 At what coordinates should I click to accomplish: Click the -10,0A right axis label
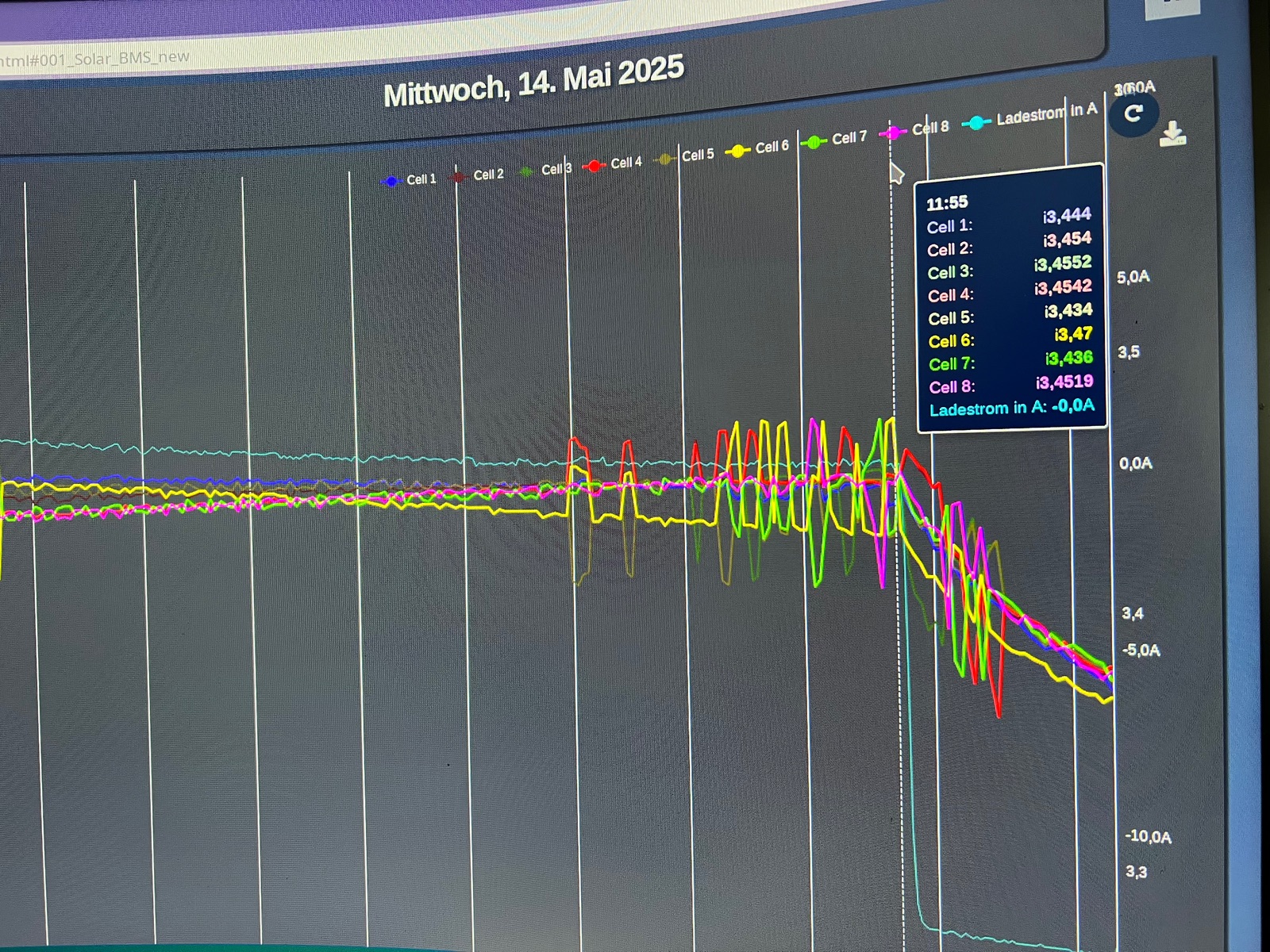[1148, 837]
